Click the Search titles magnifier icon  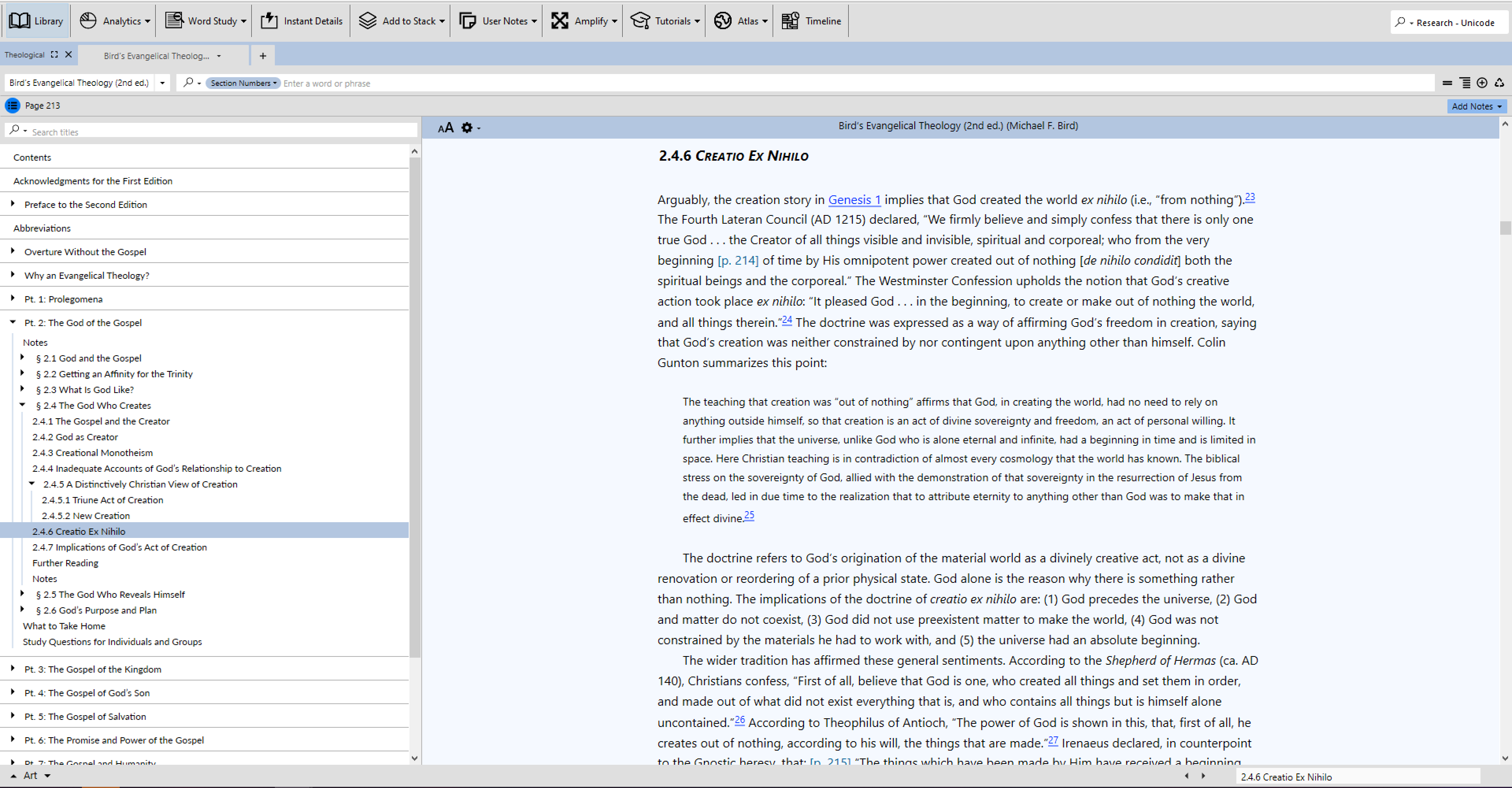point(15,129)
